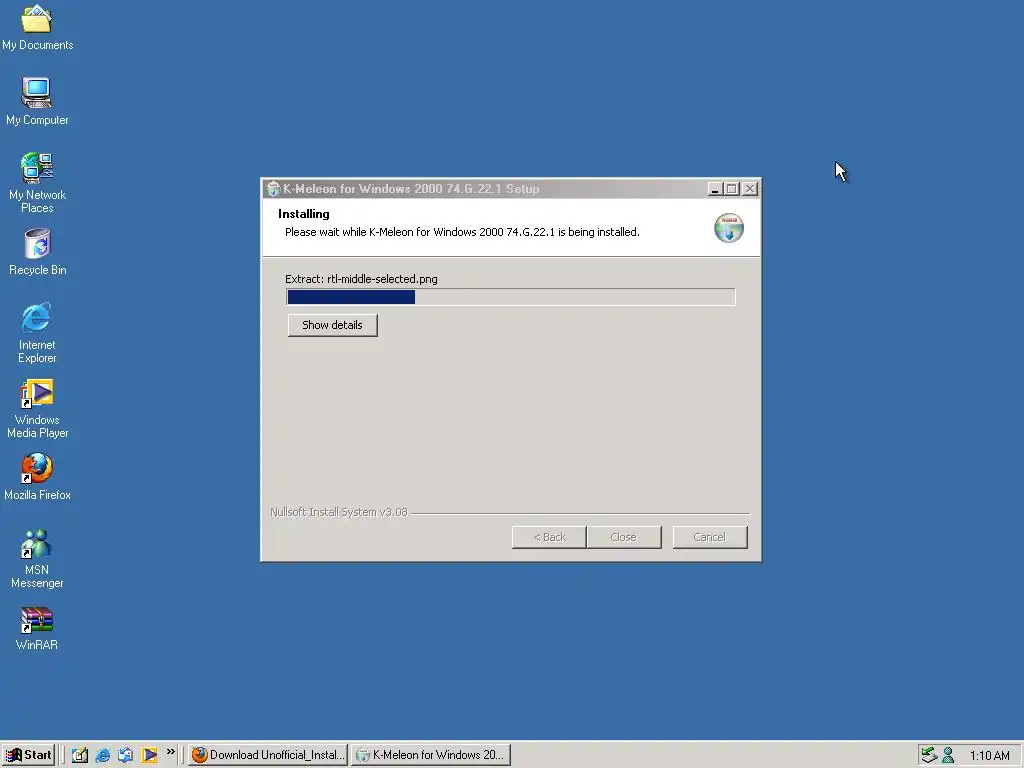Select the Internet Explorer desktop shortcut

click(37, 332)
